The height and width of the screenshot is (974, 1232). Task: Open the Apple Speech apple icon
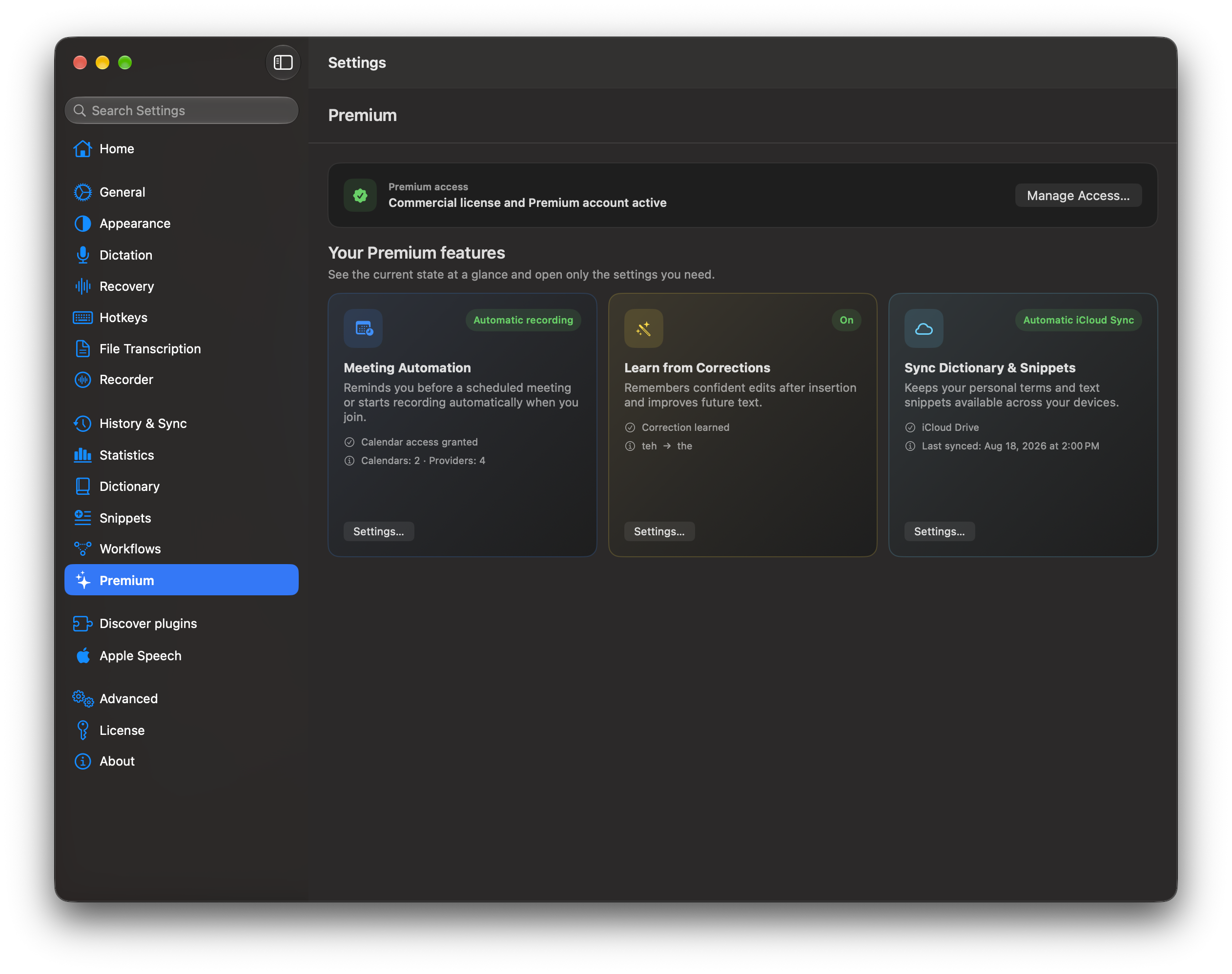tap(82, 656)
